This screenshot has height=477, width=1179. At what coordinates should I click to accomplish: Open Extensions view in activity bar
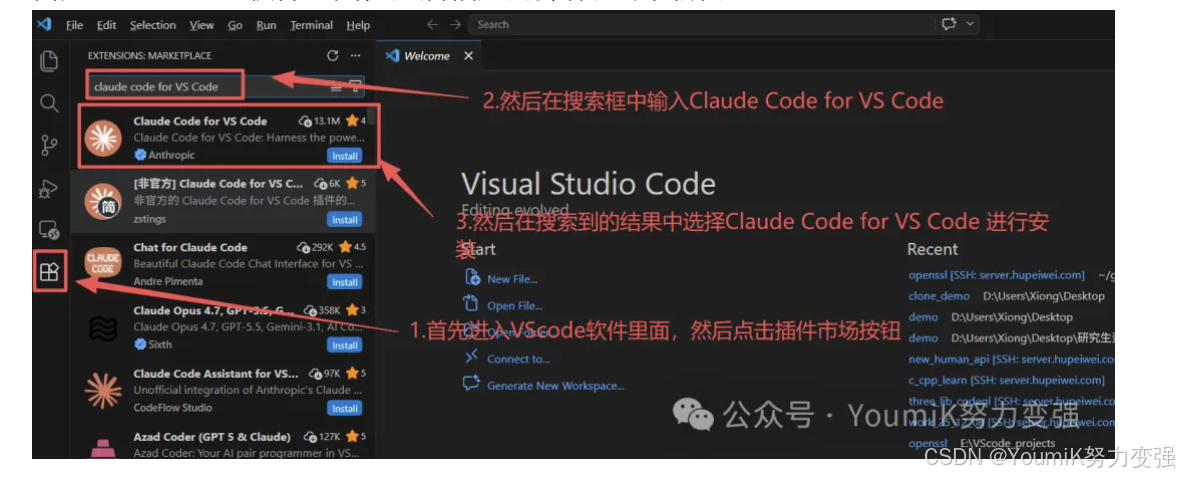point(49,272)
